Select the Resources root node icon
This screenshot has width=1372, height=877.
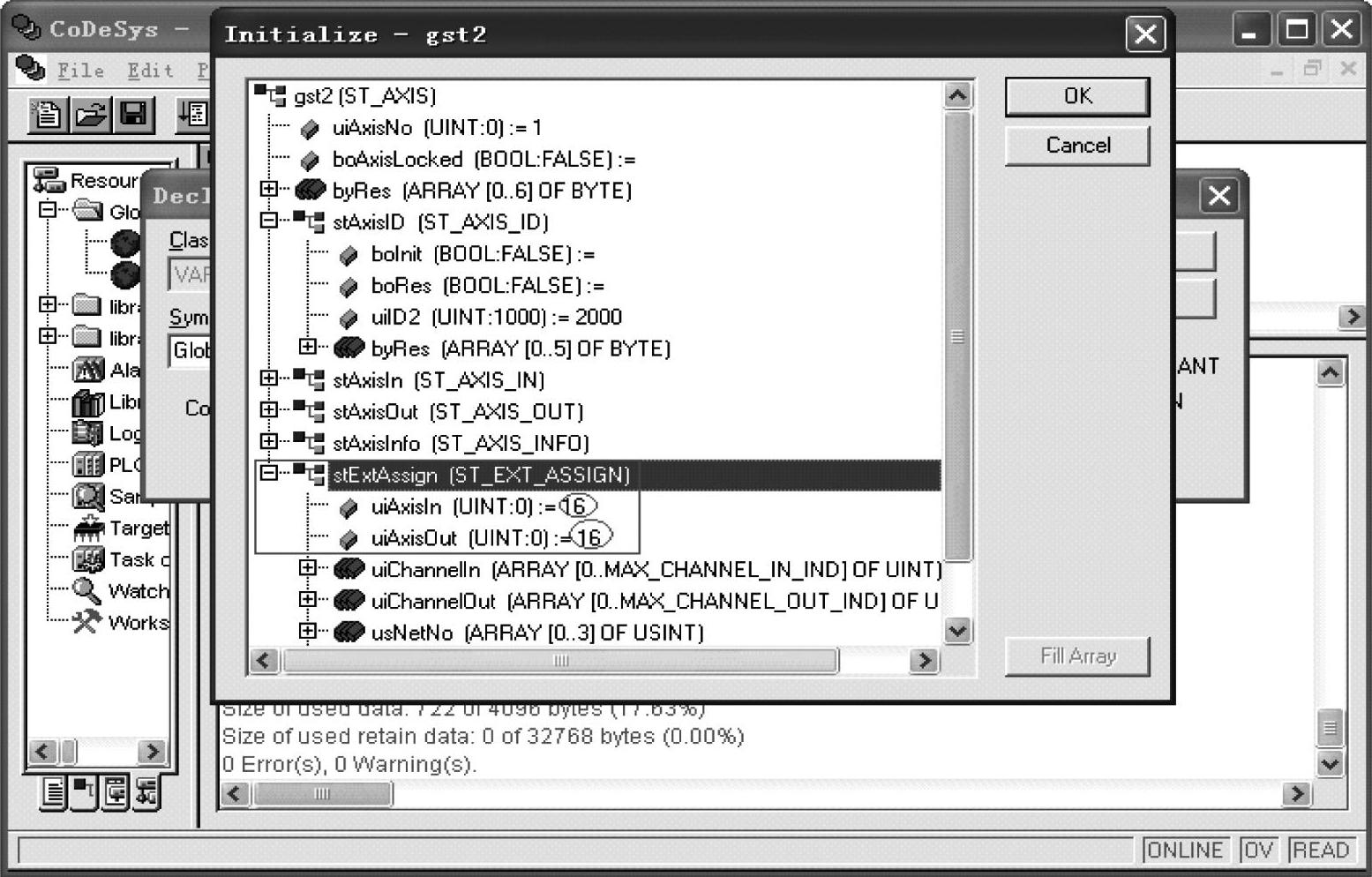(x=49, y=181)
